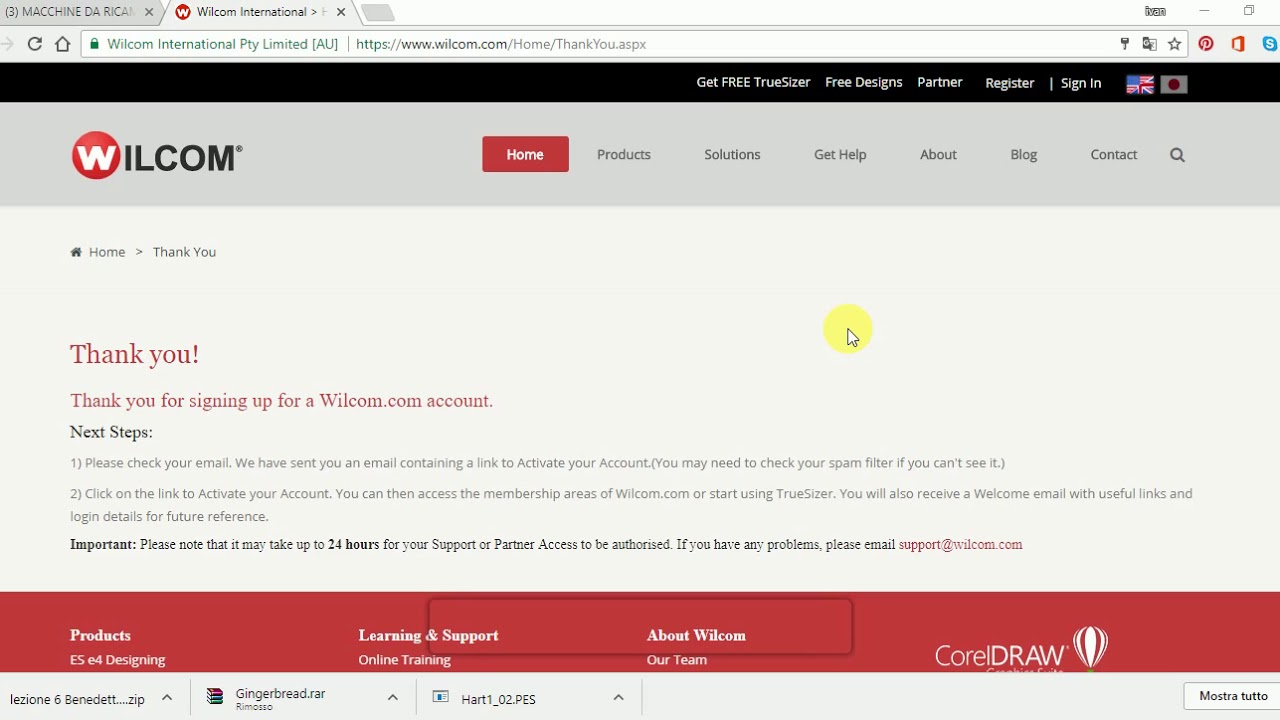The width and height of the screenshot is (1280, 720).
Task: Close the MACCHINE DA RICAM tab
Action: pyautogui.click(x=149, y=12)
